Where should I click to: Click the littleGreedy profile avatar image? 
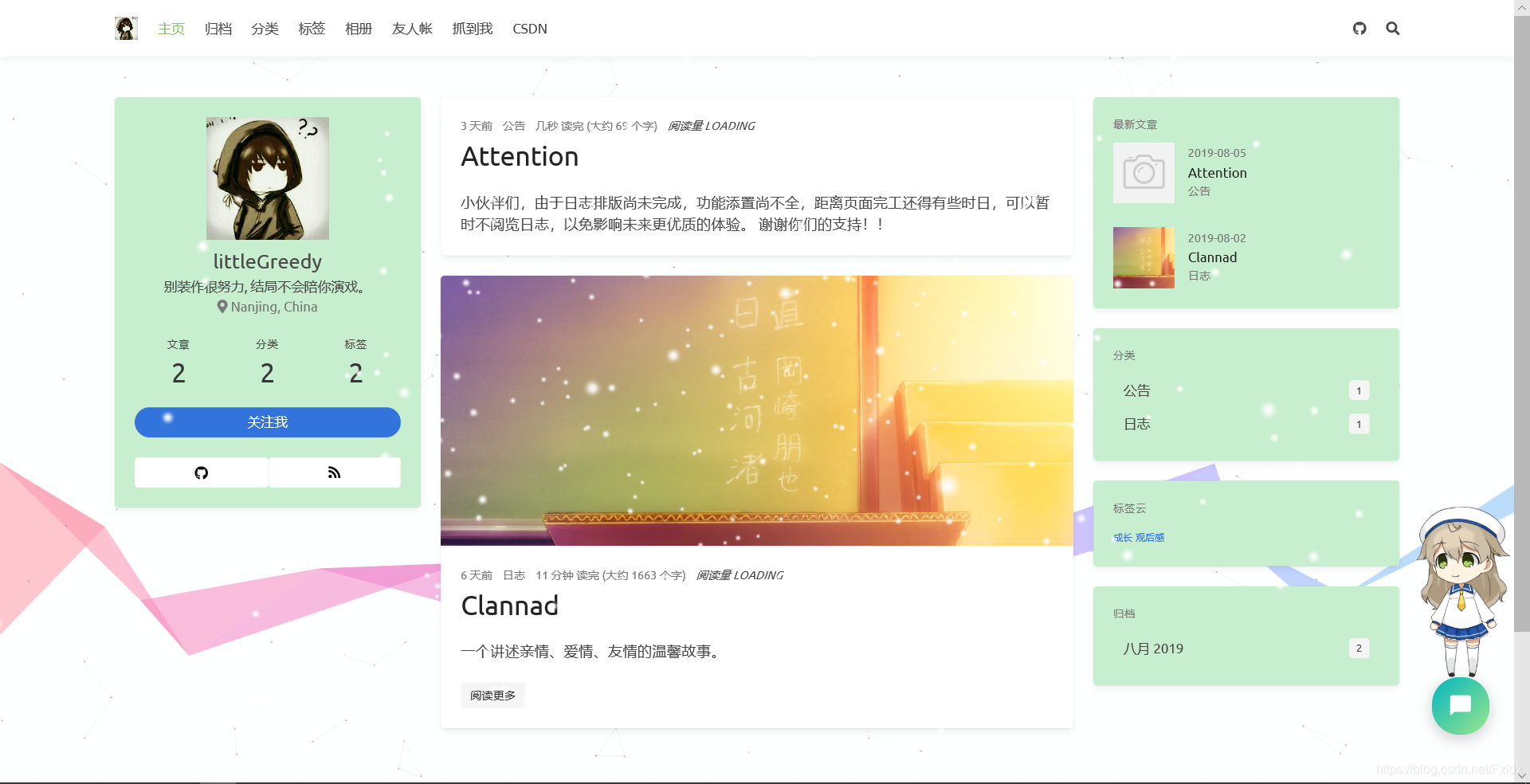pyautogui.click(x=268, y=178)
